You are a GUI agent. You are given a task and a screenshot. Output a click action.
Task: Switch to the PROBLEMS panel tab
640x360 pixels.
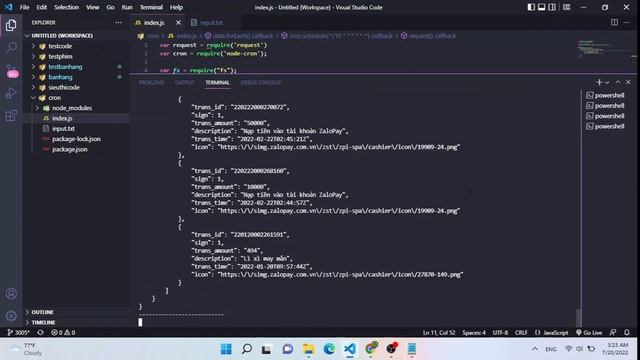151,82
